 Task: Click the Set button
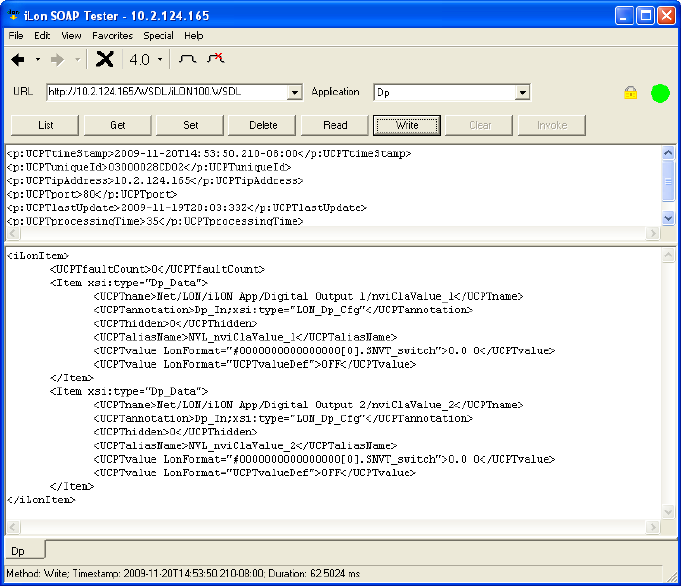190,125
